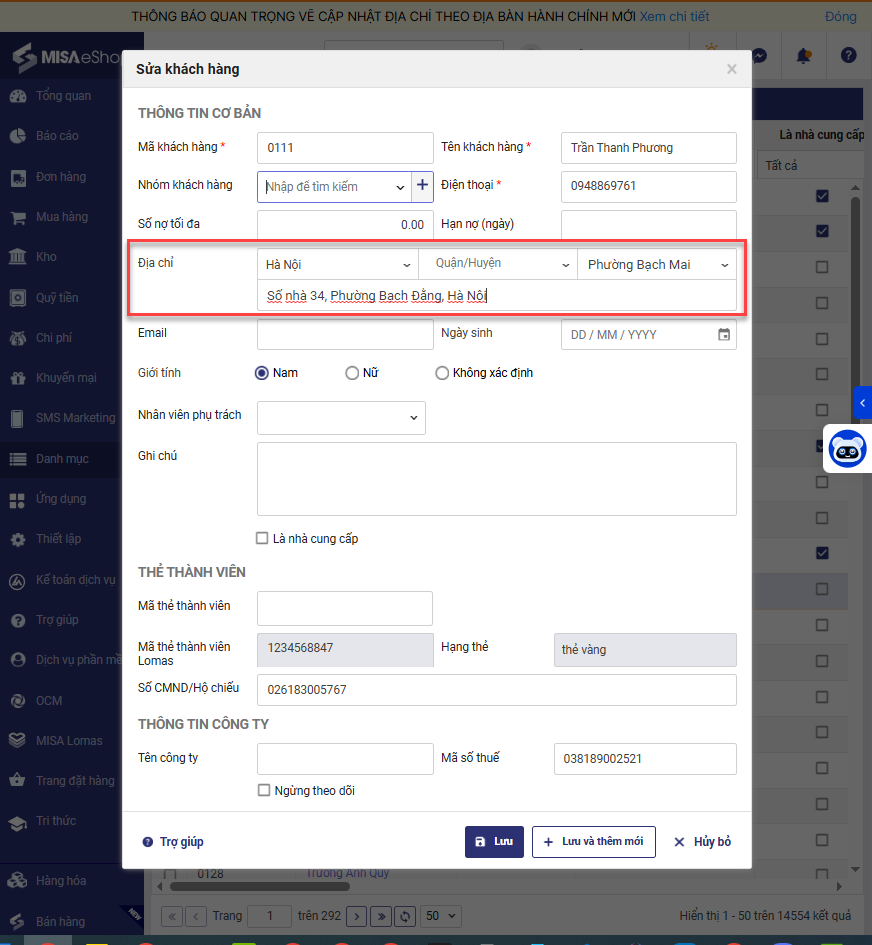872x945 pixels.
Task: Click the OCM sidebar icon
Action: tap(18, 701)
